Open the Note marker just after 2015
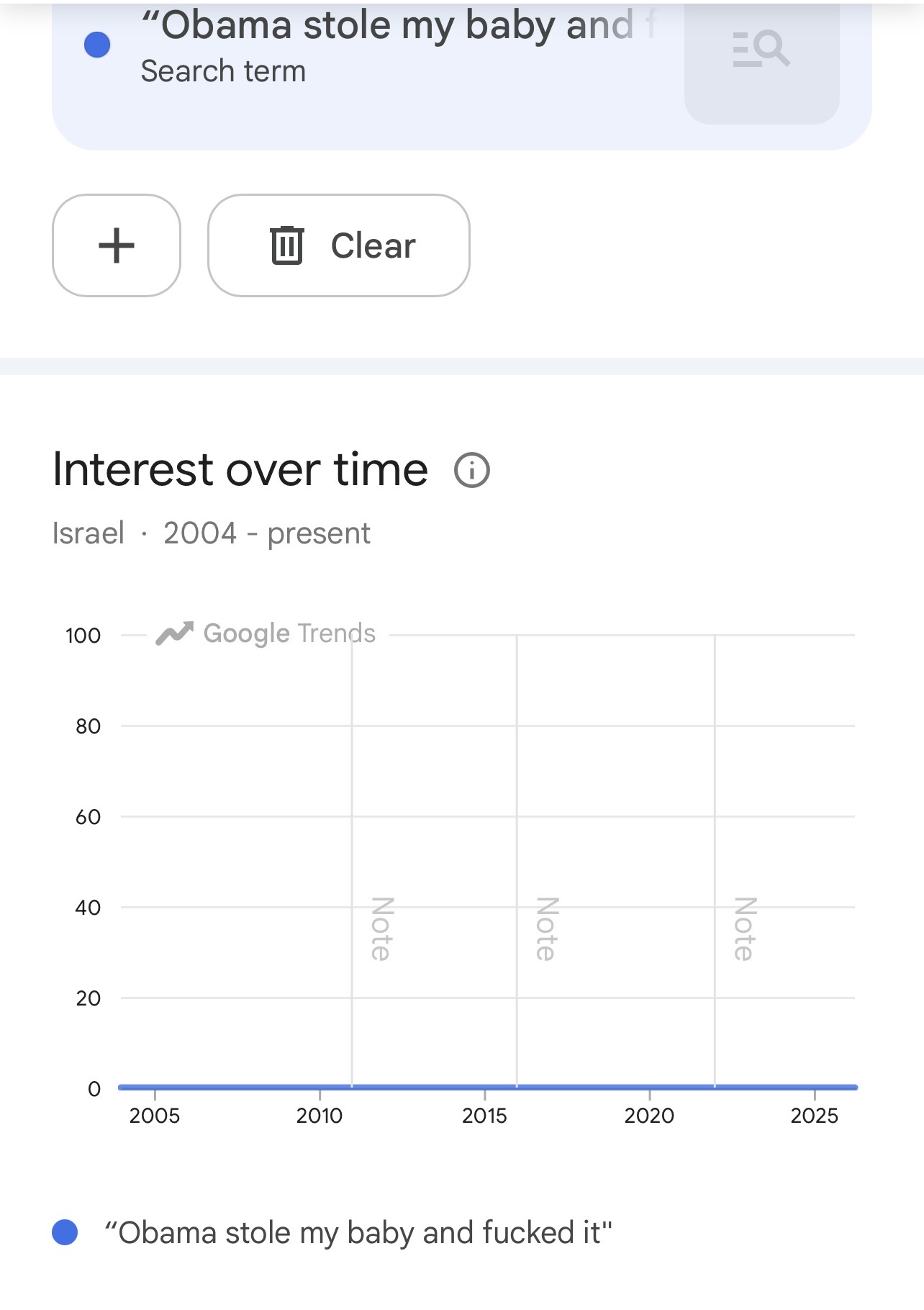Viewport: 924px width, 1310px height. [546, 929]
